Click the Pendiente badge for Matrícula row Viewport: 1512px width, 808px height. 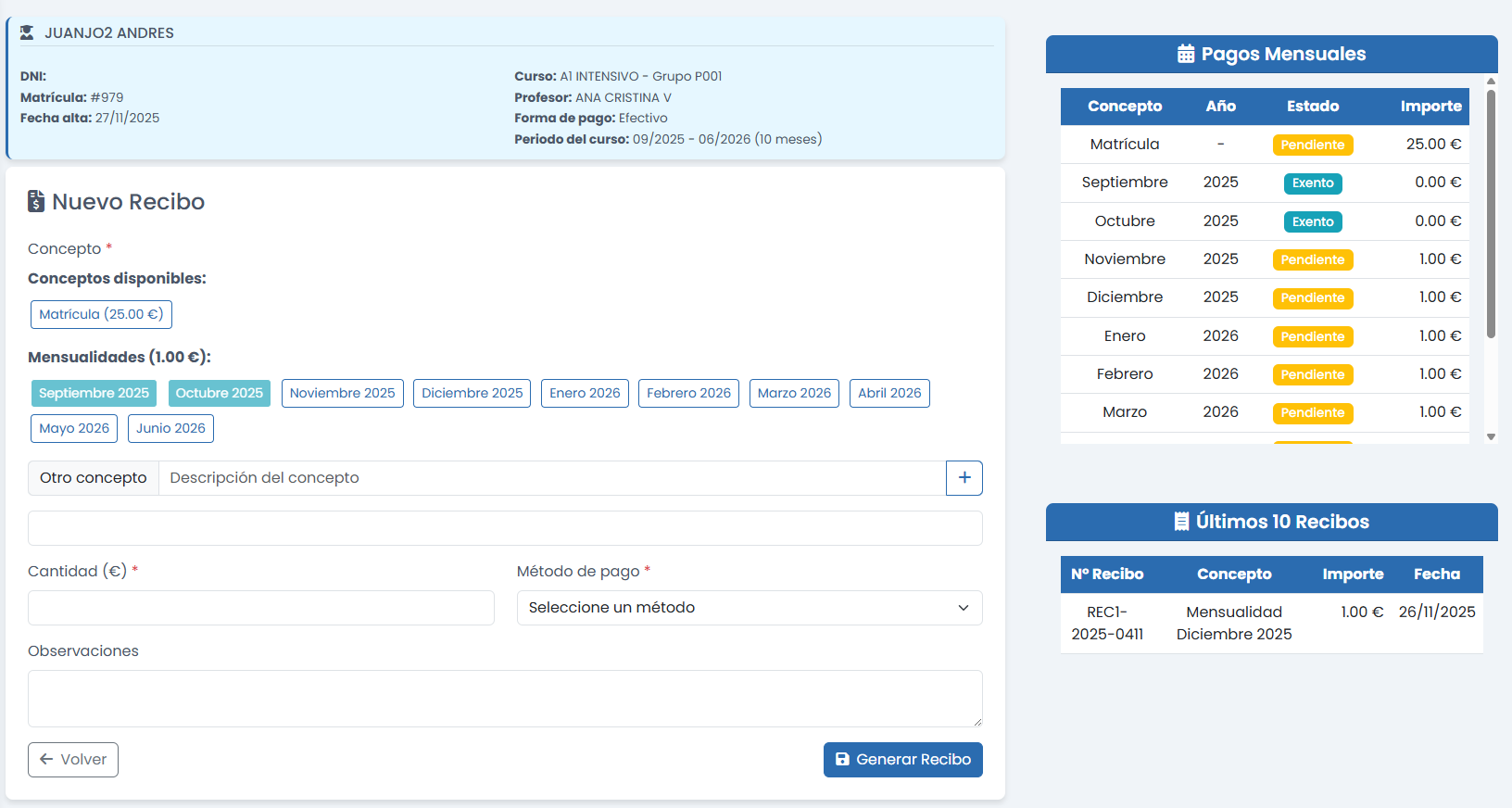[x=1312, y=145]
